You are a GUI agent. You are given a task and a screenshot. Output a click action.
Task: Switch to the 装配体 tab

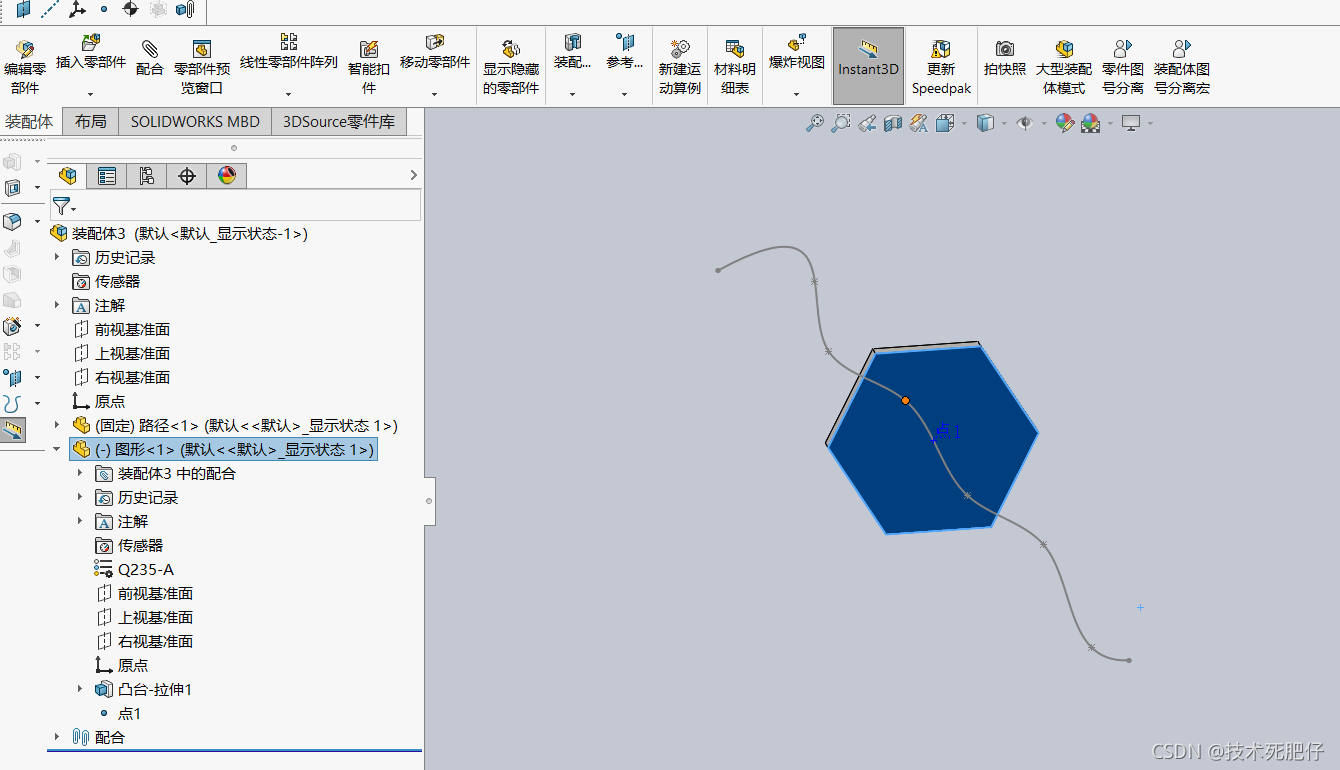tap(30, 121)
